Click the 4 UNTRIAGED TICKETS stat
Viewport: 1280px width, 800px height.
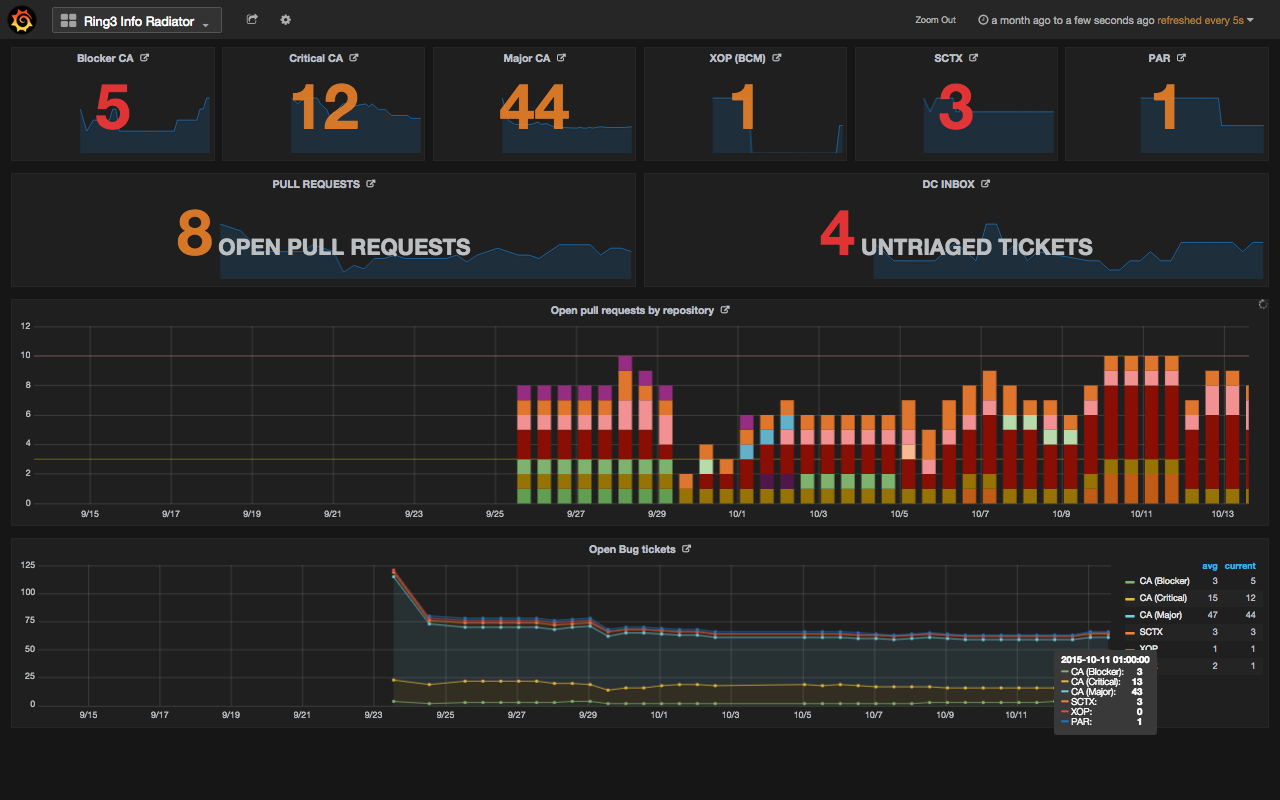(x=956, y=235)
